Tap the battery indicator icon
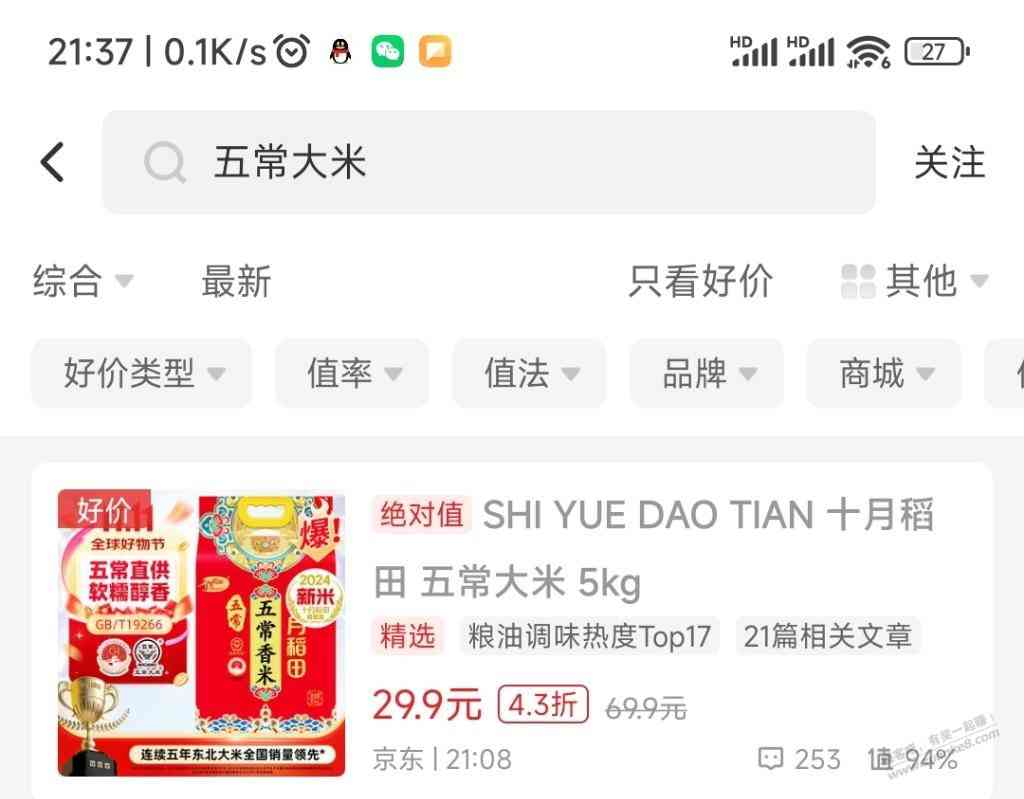This screenshot has height=799, width=1024. [x=936, y=52]
